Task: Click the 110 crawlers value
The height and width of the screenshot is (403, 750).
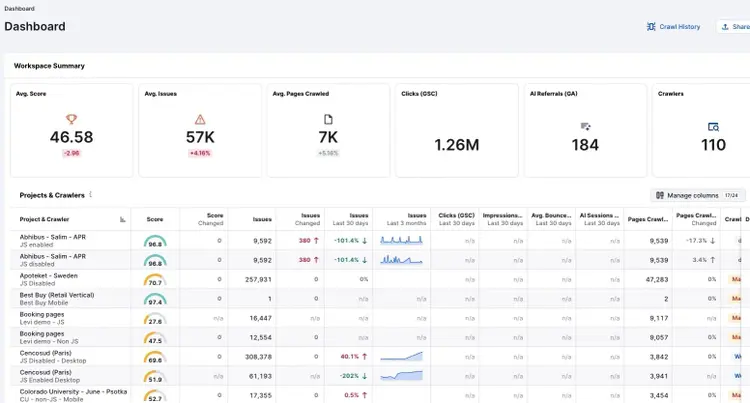Action: pyautogui.click(x=713, y=145)
